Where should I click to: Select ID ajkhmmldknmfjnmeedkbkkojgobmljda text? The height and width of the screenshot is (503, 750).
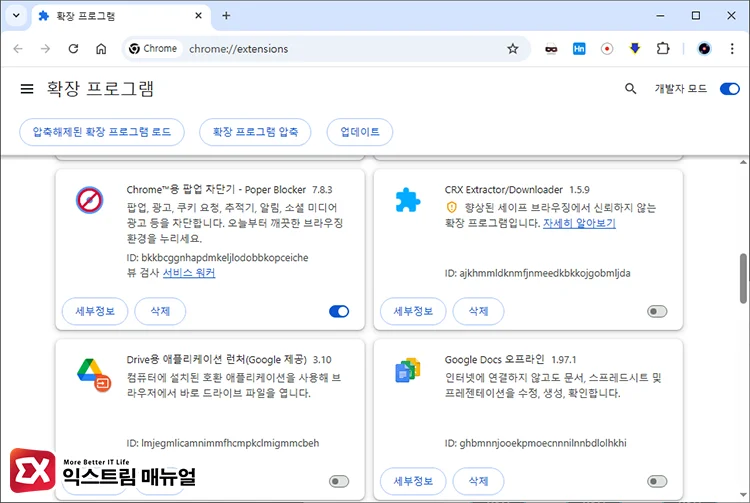click(x=537, y=273)
